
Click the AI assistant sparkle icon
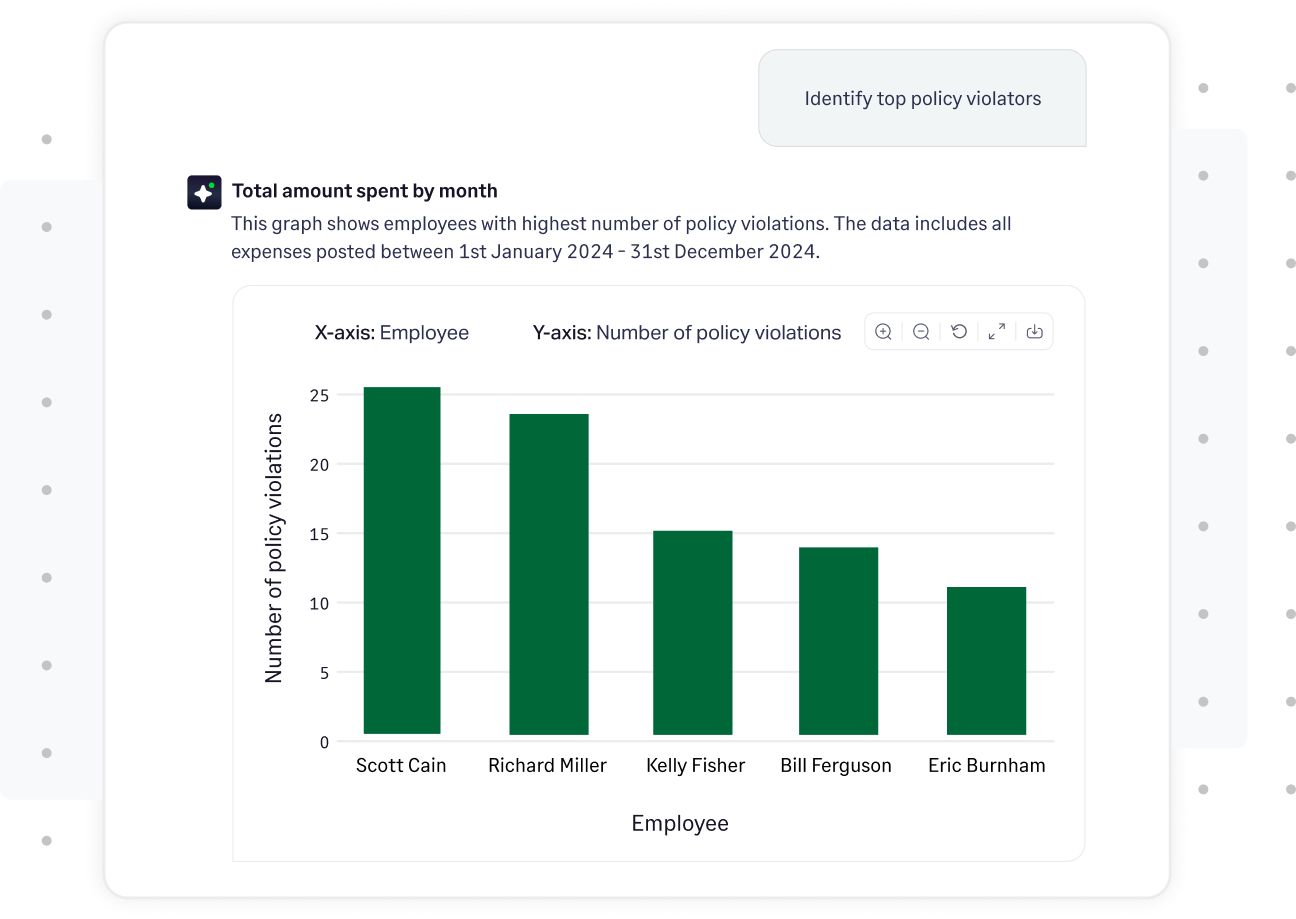pyautogui.click(x=204, y=191)
